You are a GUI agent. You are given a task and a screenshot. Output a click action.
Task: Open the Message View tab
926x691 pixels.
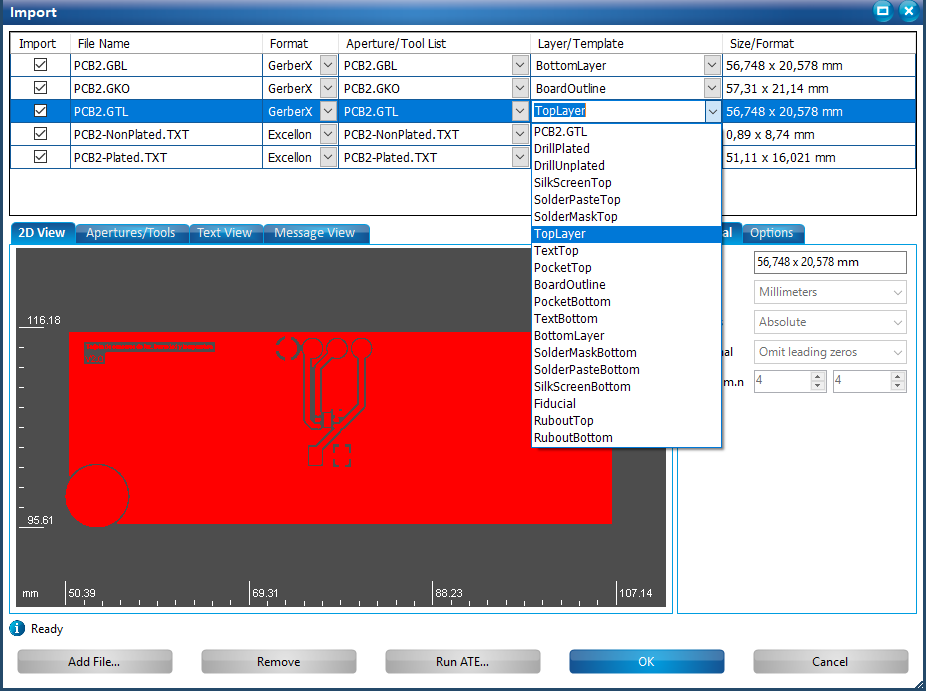(314, 233)
